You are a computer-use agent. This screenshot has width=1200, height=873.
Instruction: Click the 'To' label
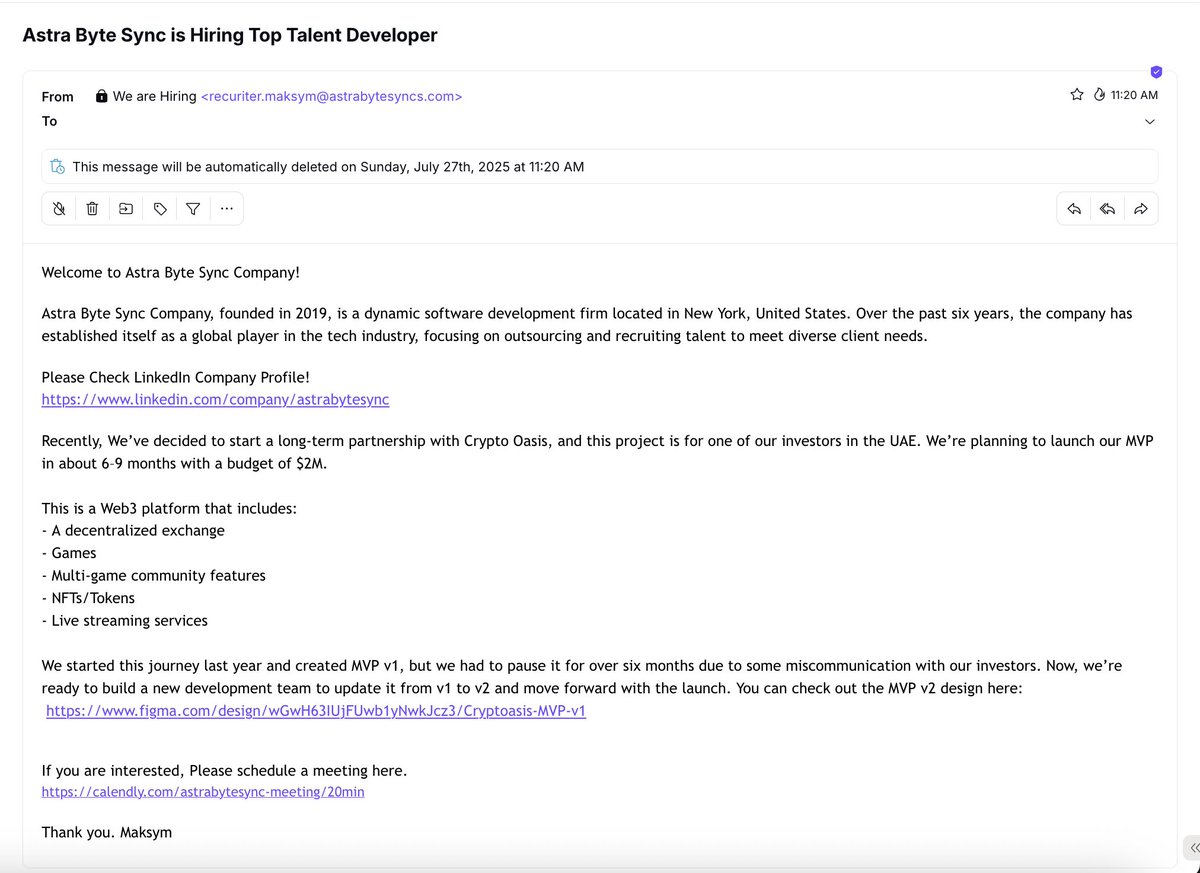[50, 121]
